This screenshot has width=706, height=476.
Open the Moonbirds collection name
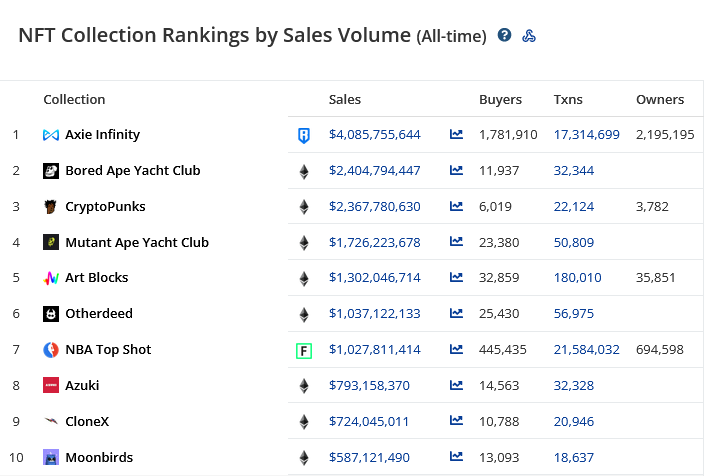[99, 458]
